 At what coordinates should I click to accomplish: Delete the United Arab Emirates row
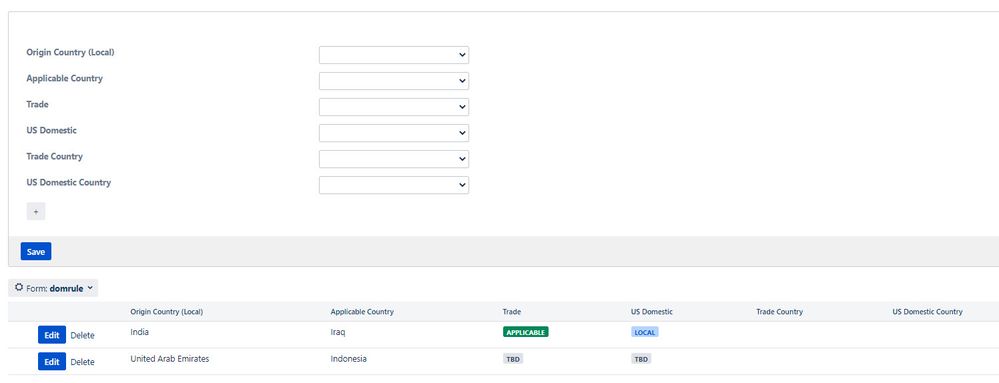point(82,362)
